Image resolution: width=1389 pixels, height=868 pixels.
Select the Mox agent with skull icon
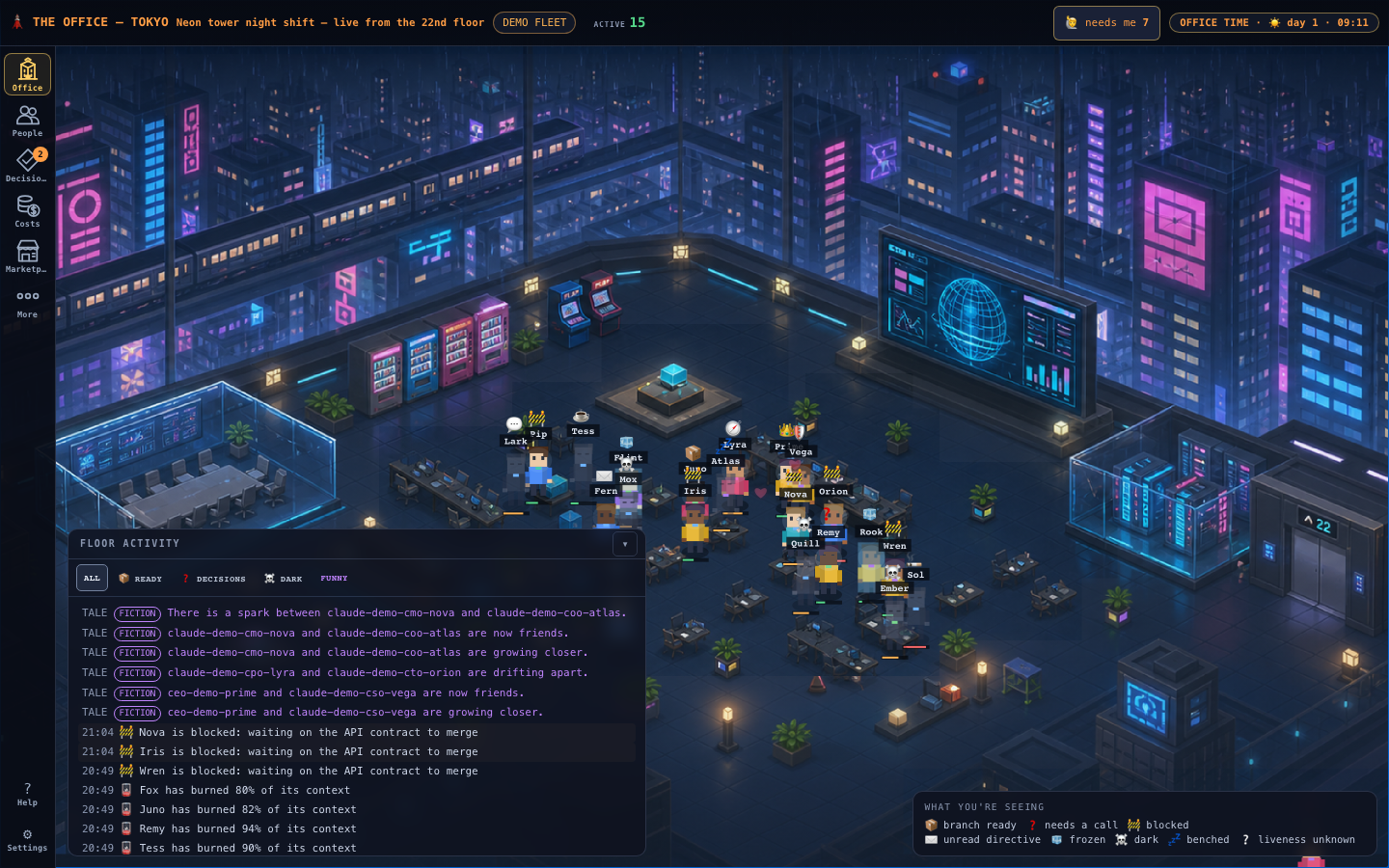pyautogui.click(x=628, y=479)
